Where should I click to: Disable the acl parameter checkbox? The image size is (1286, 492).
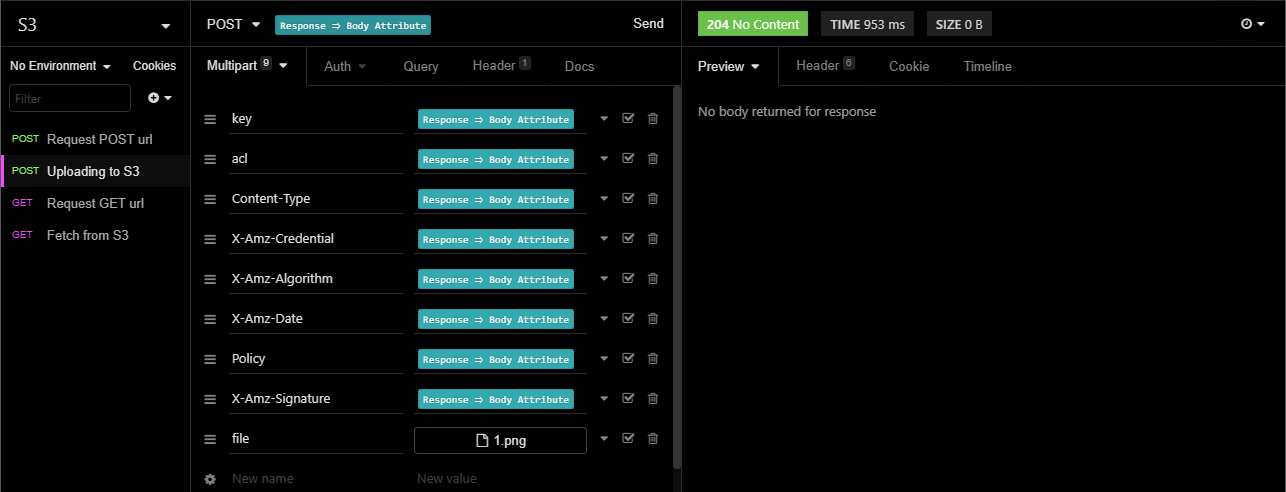tap(628, 158)
